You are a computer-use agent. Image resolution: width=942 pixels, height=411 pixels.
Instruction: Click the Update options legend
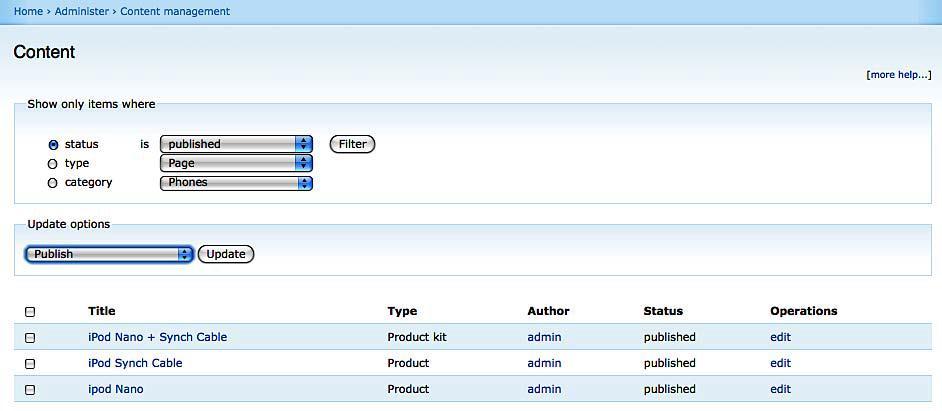pyautogui.click(x=69, y=224)
